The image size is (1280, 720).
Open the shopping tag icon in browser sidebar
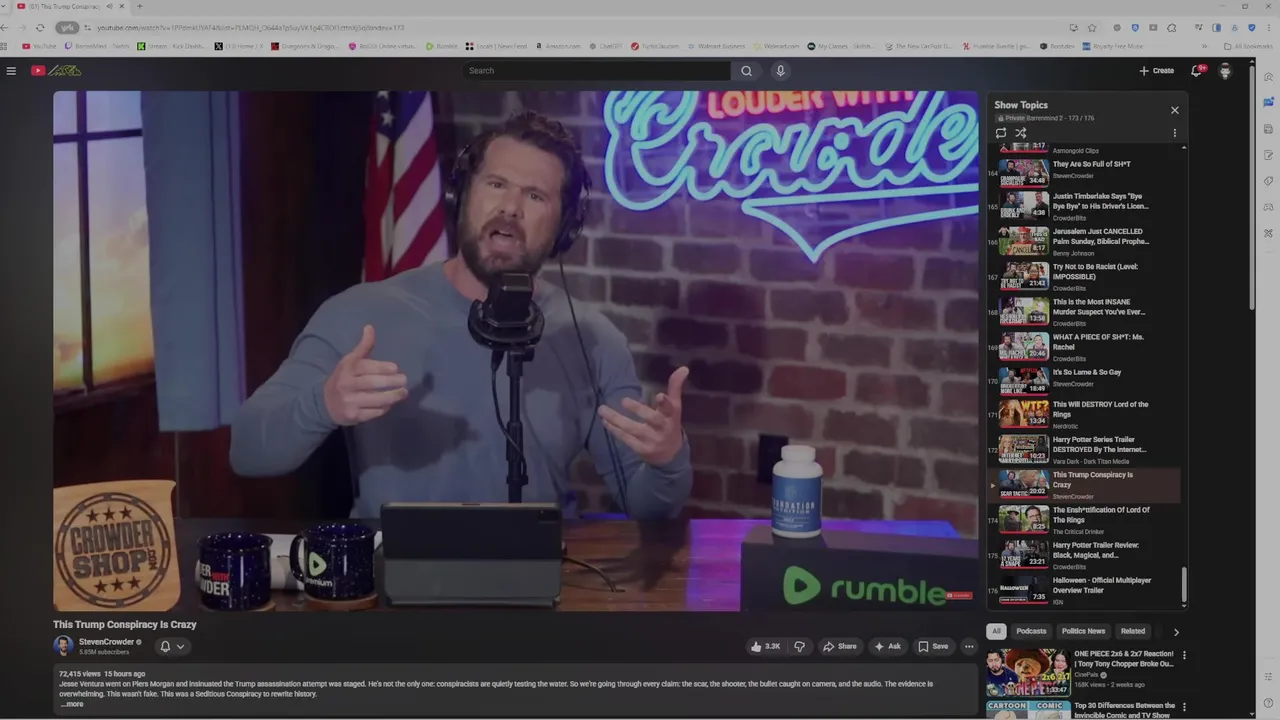pyautogui.click(x=1268, y=181)
